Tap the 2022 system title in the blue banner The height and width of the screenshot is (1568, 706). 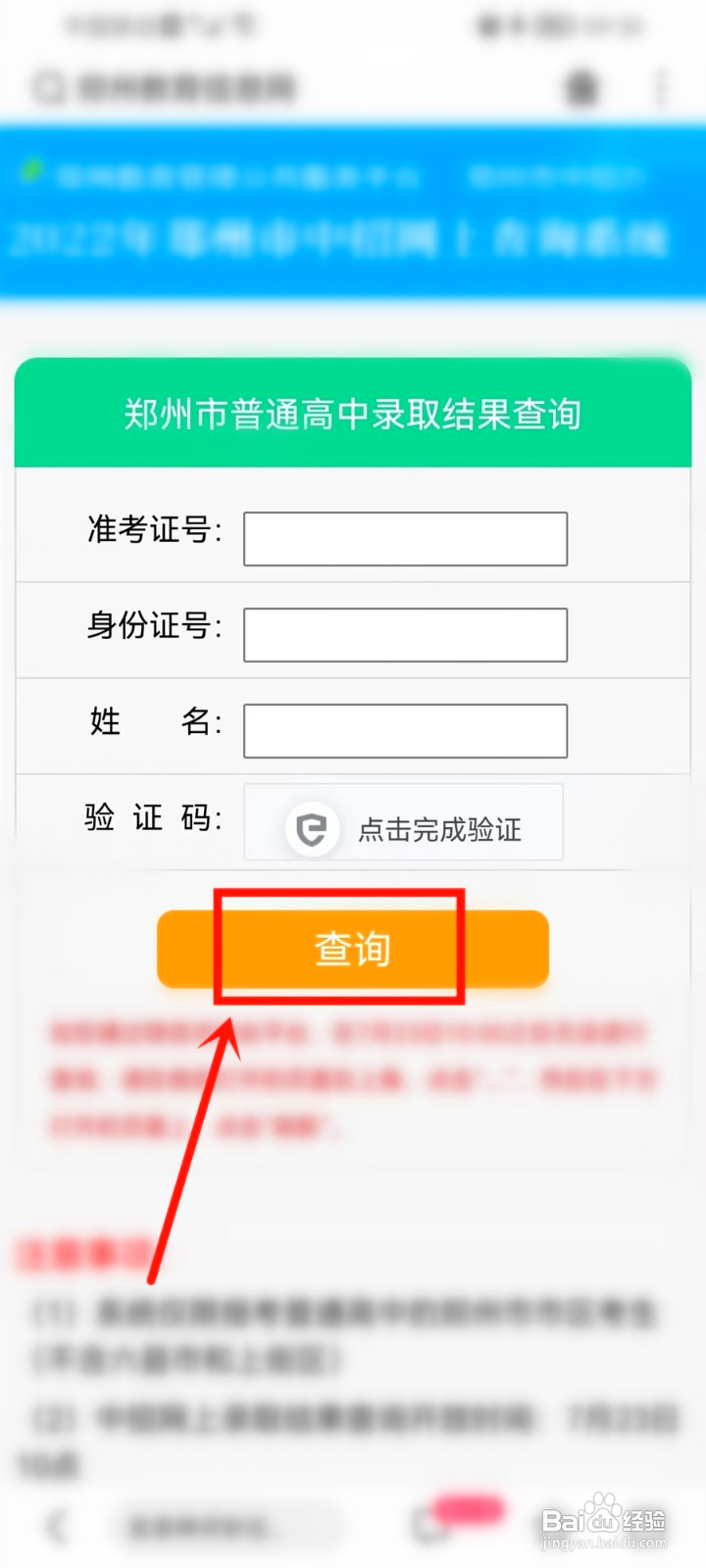339,238
